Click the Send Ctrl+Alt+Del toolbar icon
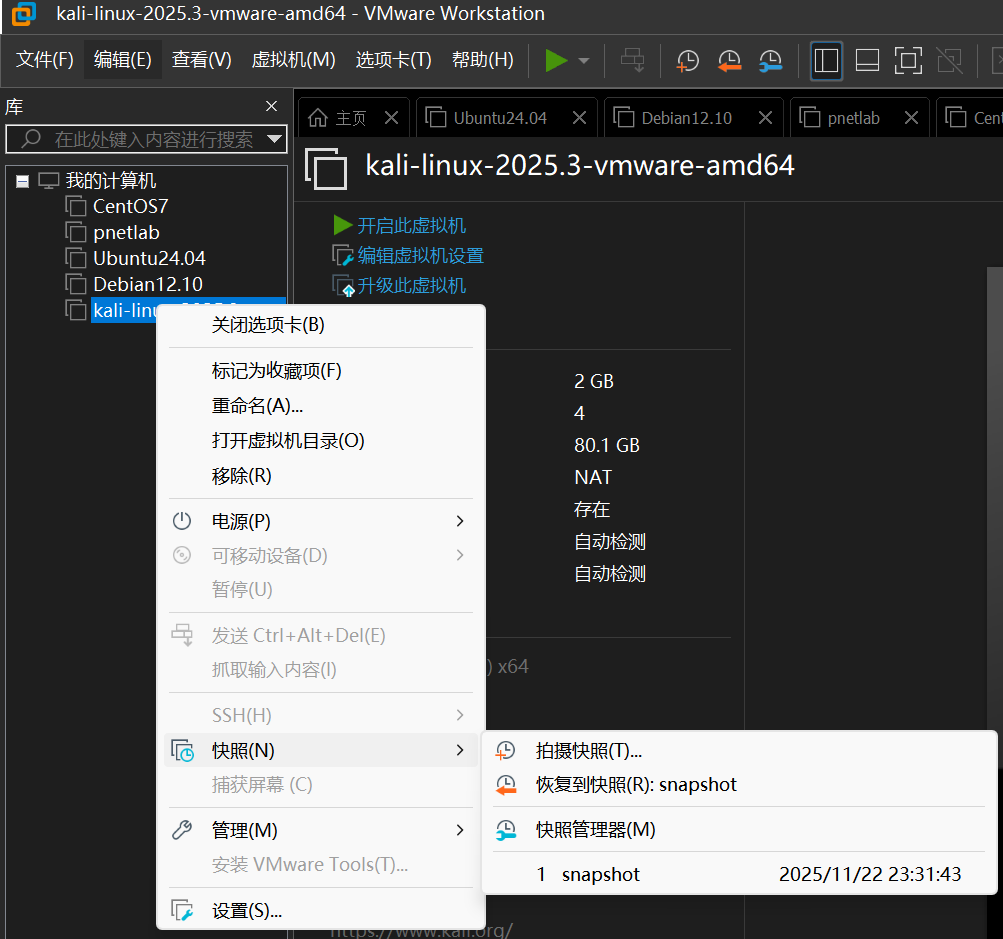1003x939 pixels. click(631, 60)
